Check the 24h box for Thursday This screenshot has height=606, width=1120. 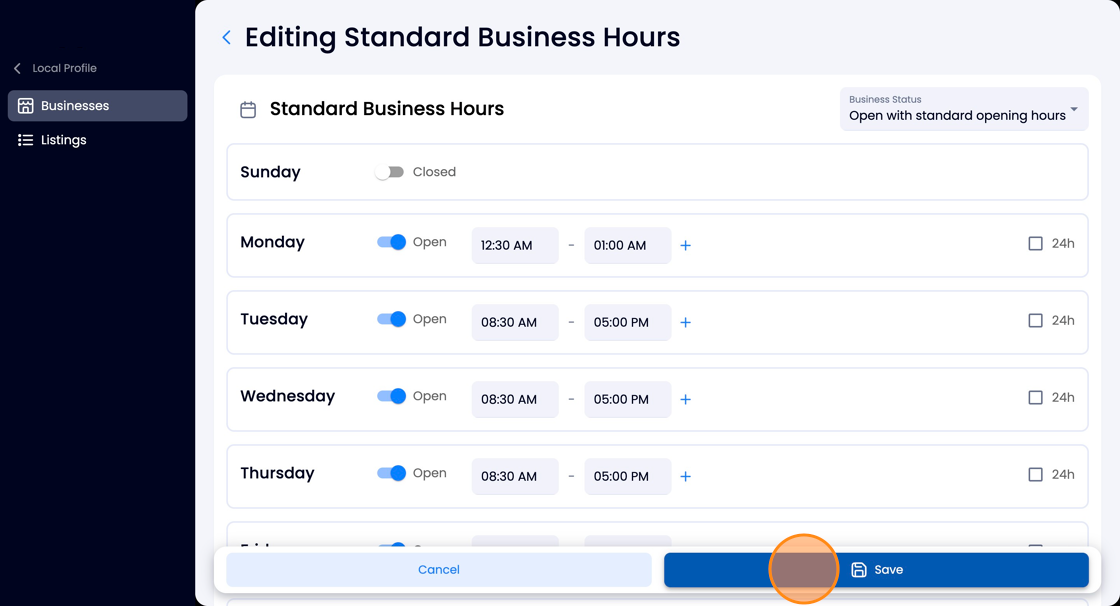[1035, 475]
